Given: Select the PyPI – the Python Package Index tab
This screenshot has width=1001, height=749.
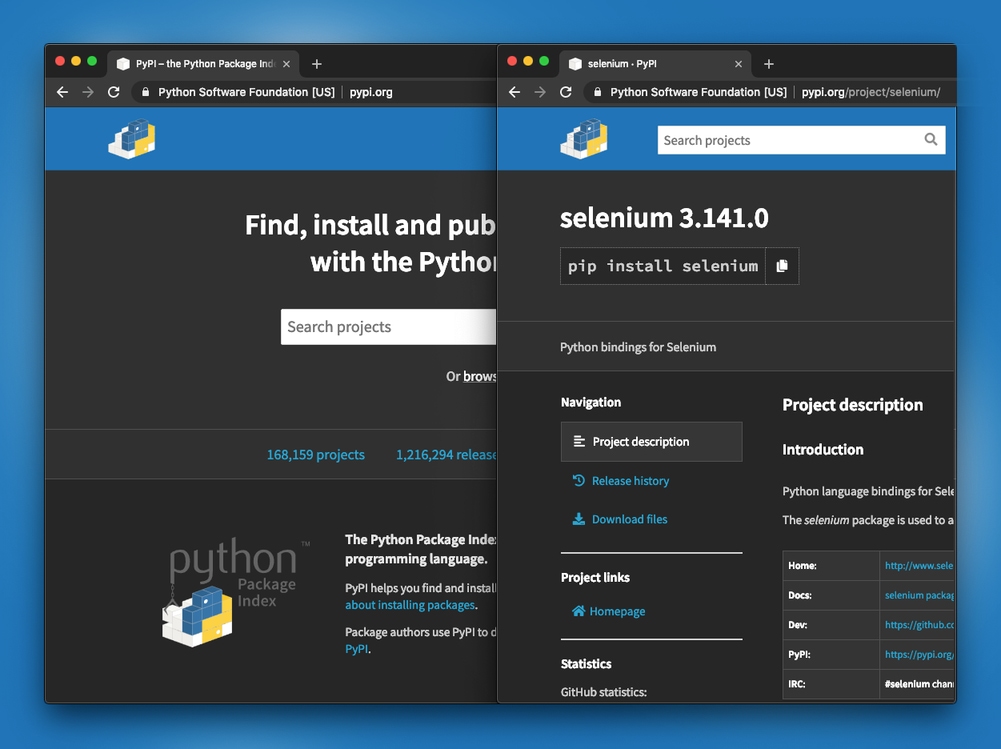Looking at the screenshot, I should [202, 64].
